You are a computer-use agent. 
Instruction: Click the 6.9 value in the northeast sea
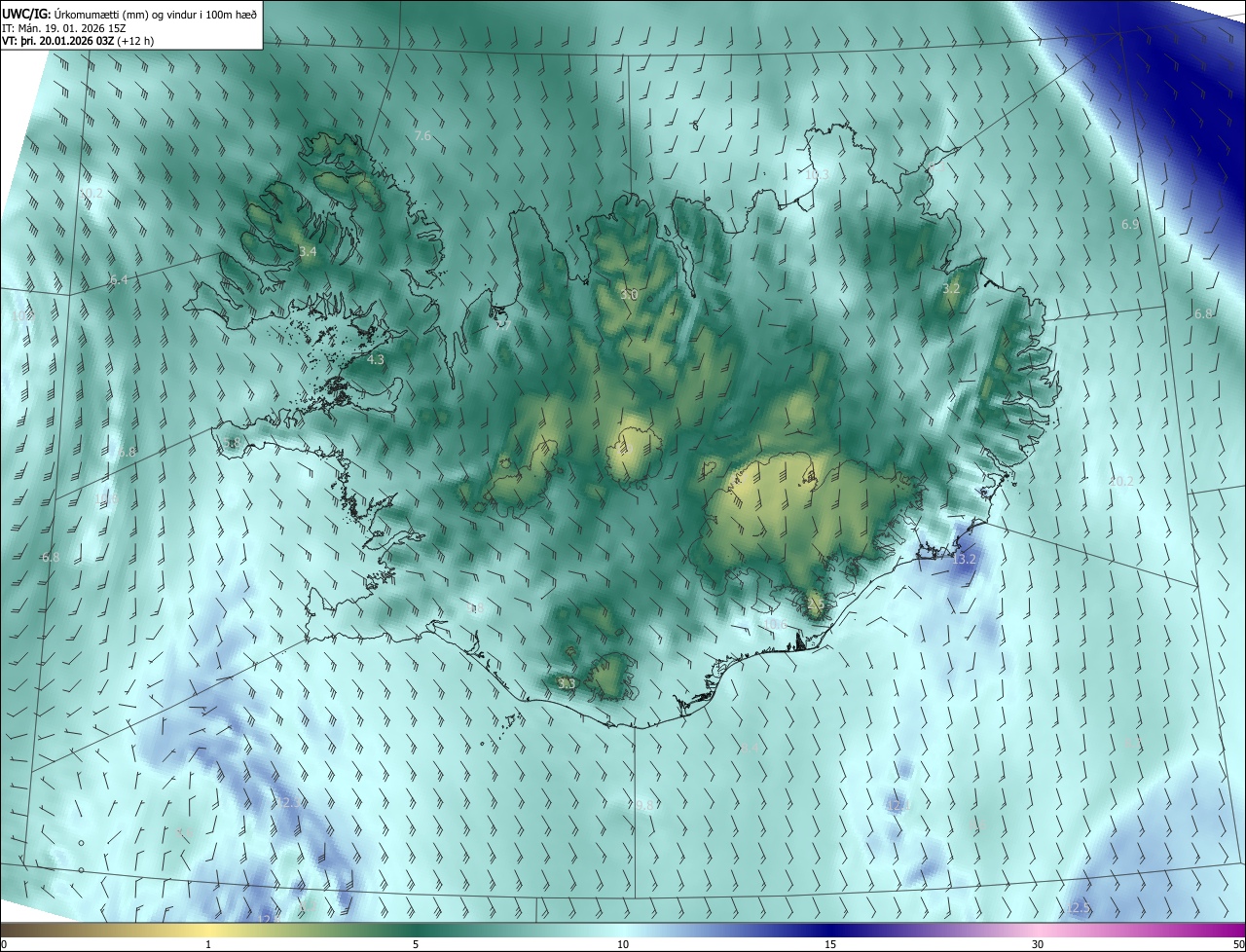(x=1130, y=225)
